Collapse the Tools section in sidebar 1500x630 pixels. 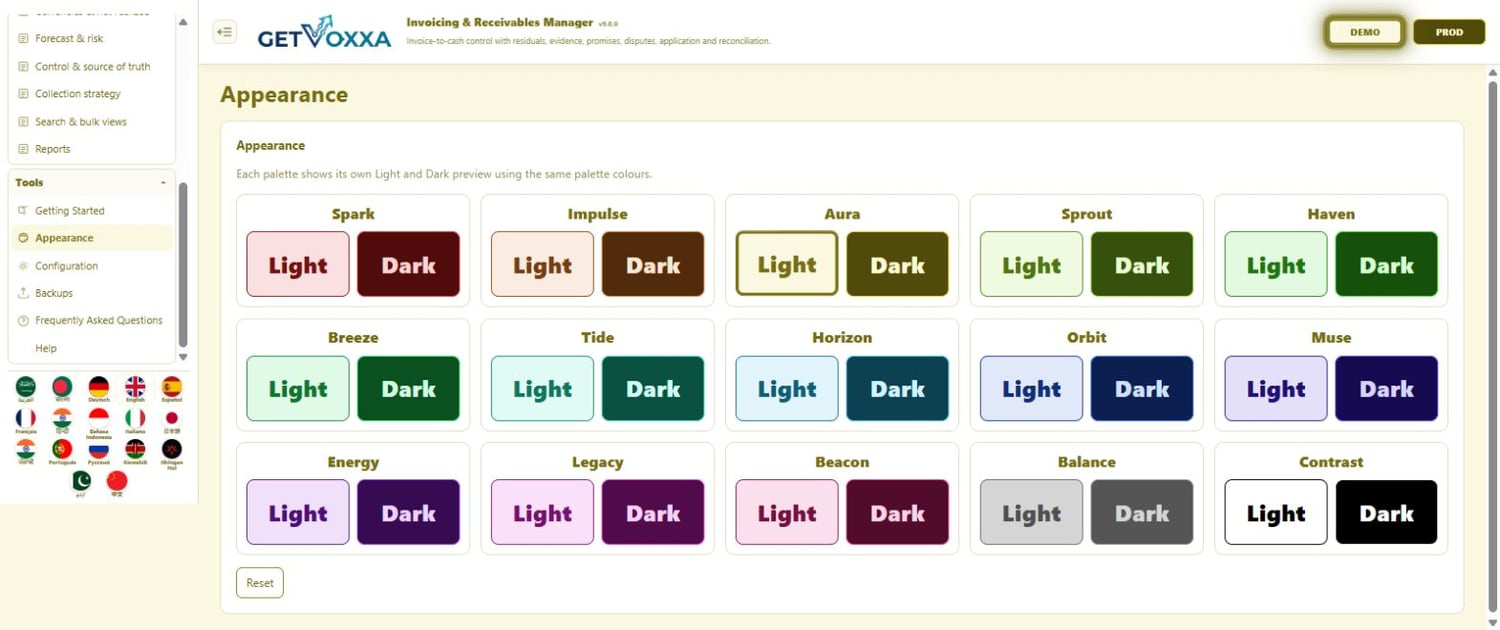(163, 183)
